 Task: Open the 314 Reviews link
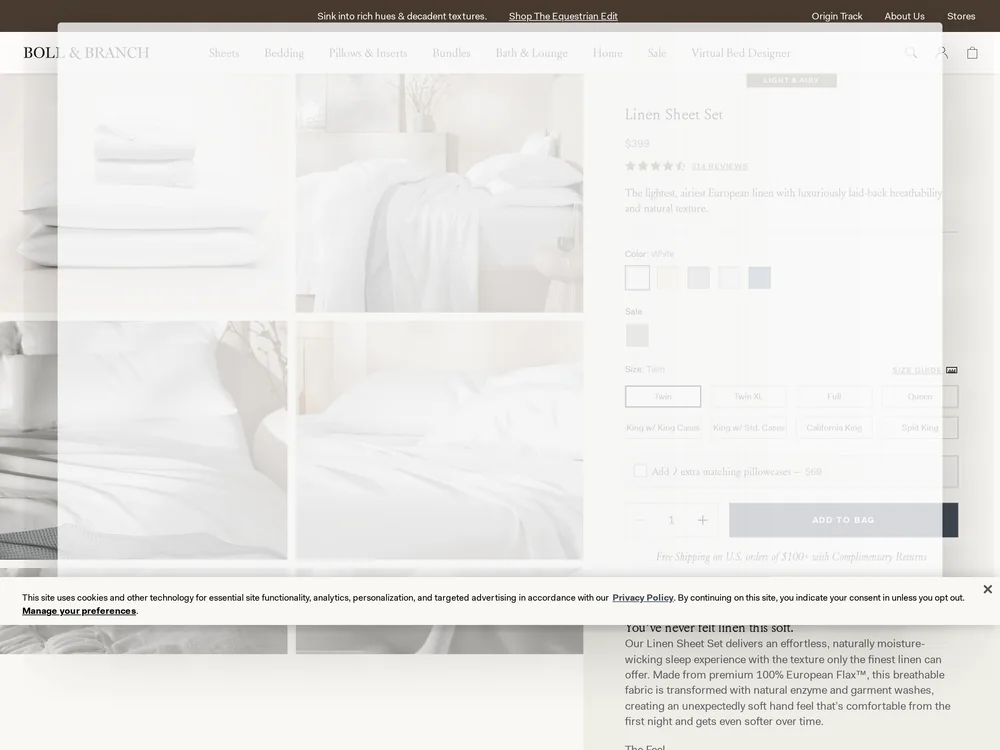[x=719, y=166]
